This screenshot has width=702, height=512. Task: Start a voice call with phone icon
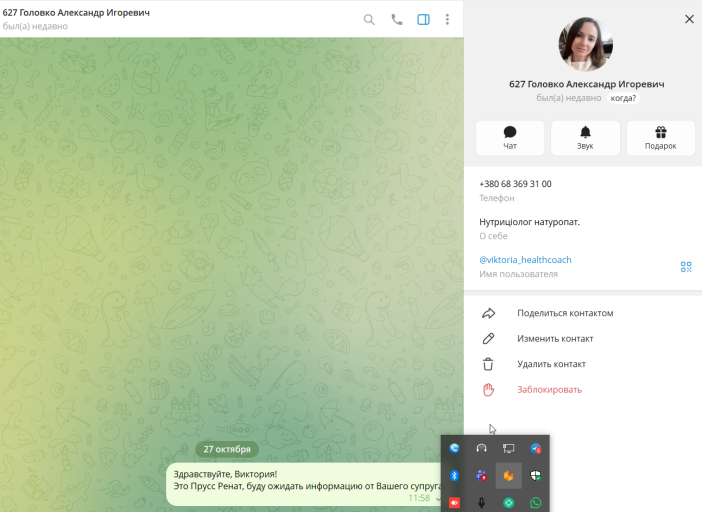coord(397,19)
